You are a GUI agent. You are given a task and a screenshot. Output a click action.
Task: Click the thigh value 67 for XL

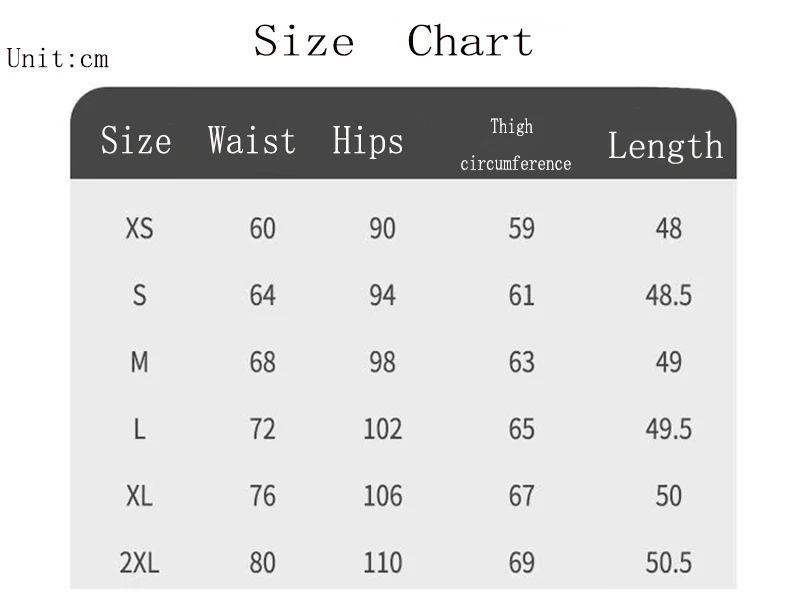tap(521, 496)
